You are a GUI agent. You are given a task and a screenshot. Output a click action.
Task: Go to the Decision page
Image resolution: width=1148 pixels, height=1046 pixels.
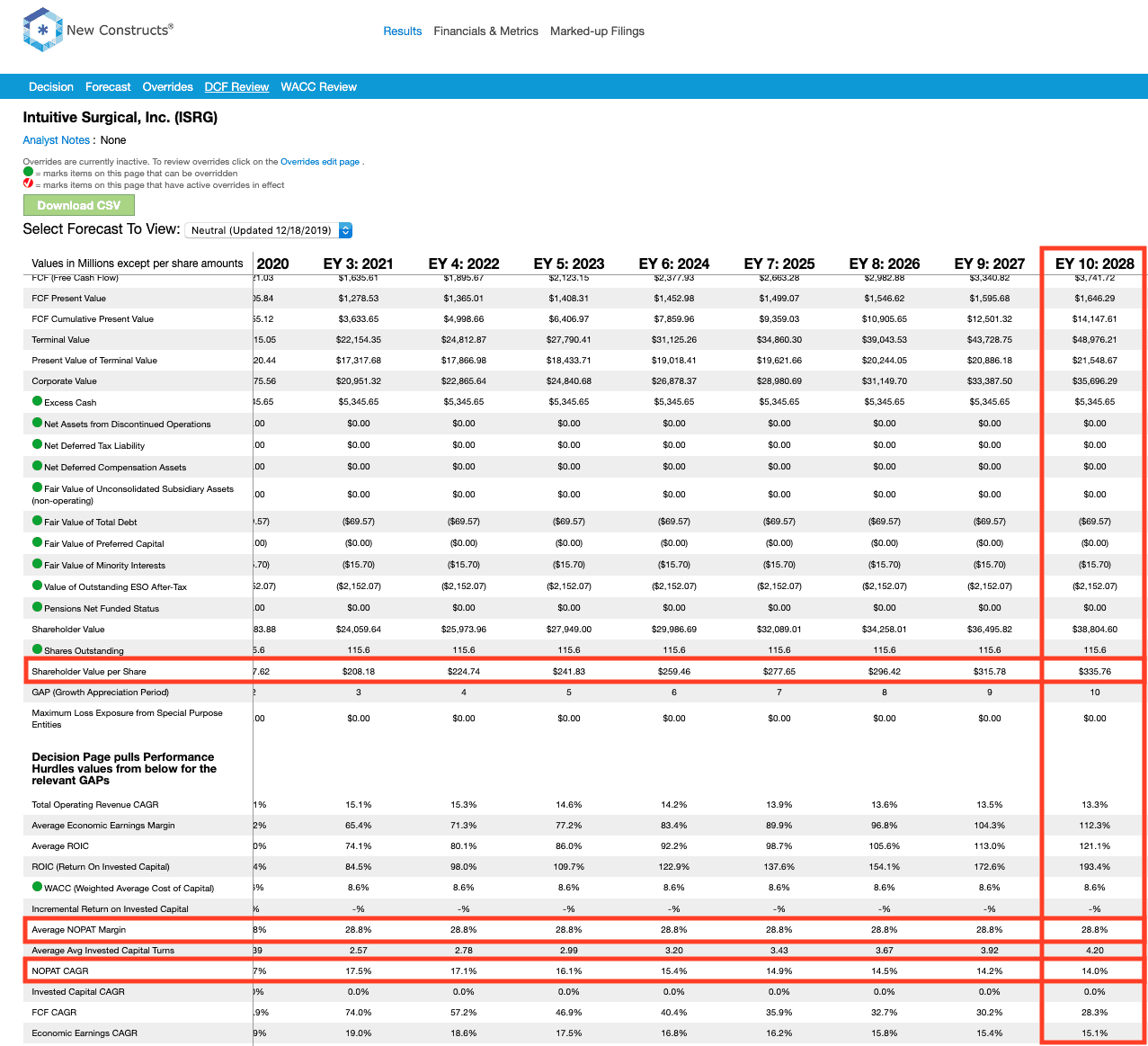tap(51, 86)
